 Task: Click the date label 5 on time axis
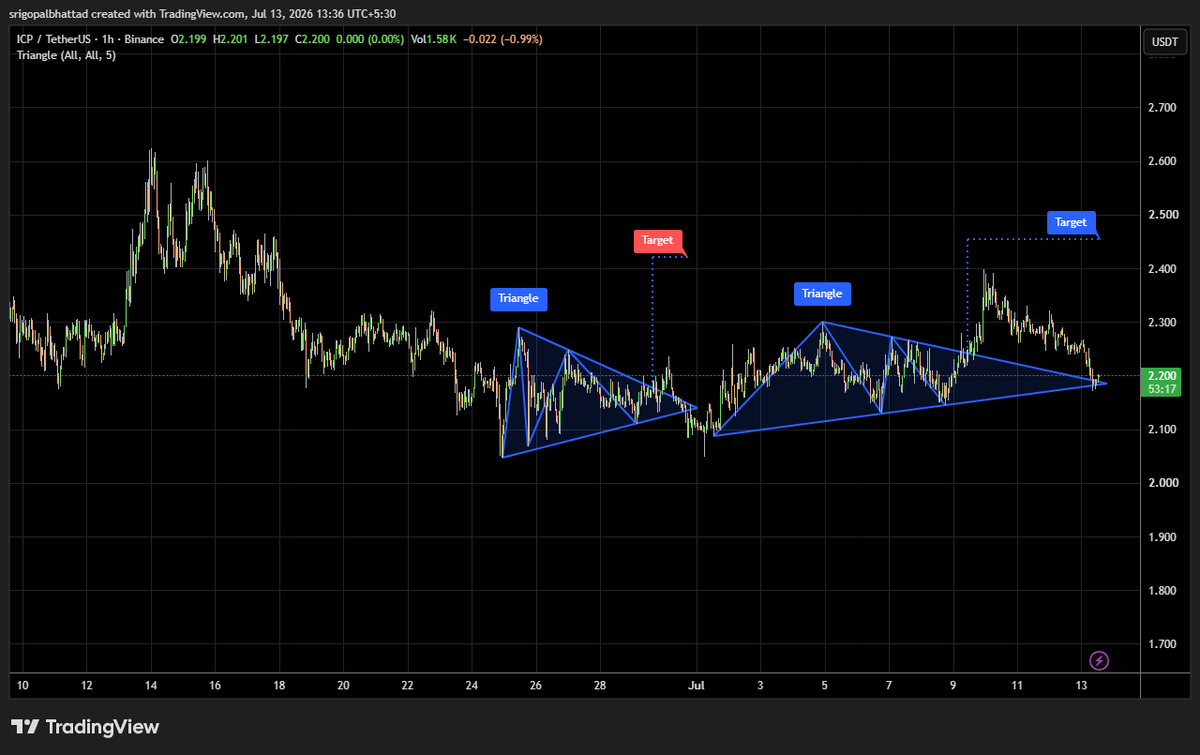pos(825,686)
